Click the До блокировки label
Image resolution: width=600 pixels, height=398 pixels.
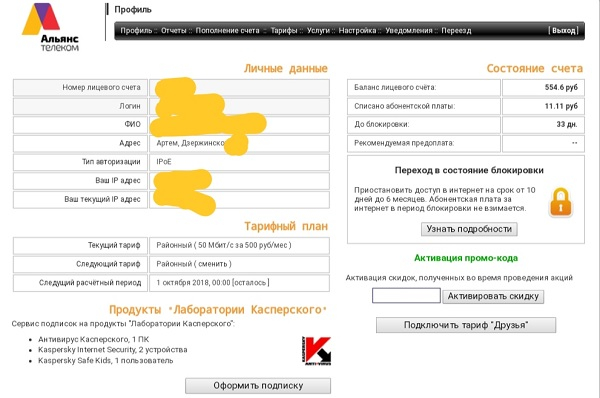(382, 124)
